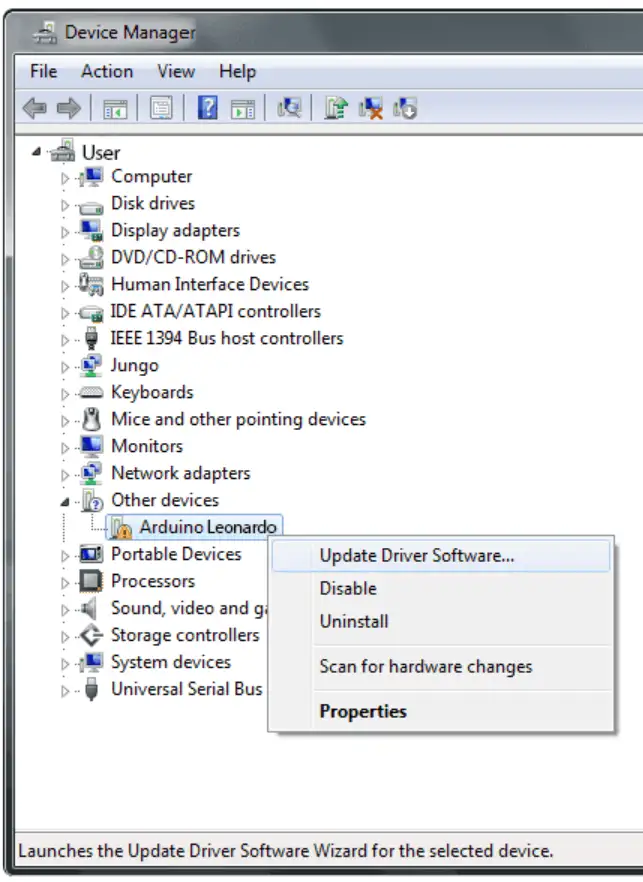Expand the Display adapters node
This screenshot has height=882, width=643.
pos(66,231)
